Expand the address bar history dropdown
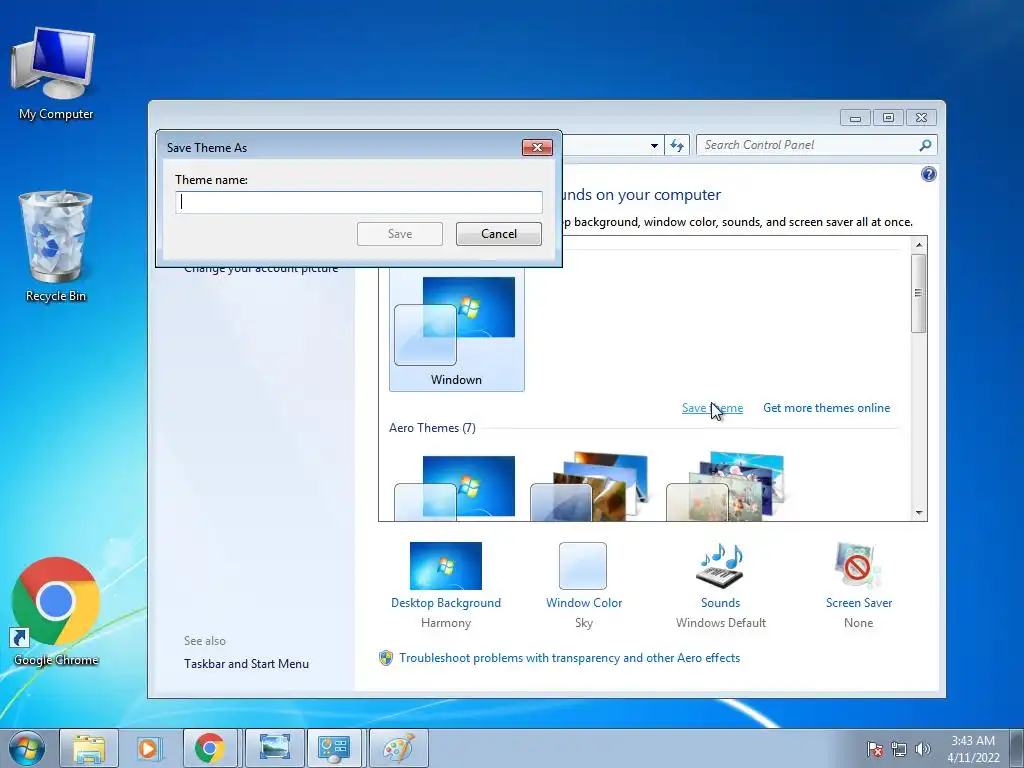Viewport: 1024px width, 768px height. point(654,146)
